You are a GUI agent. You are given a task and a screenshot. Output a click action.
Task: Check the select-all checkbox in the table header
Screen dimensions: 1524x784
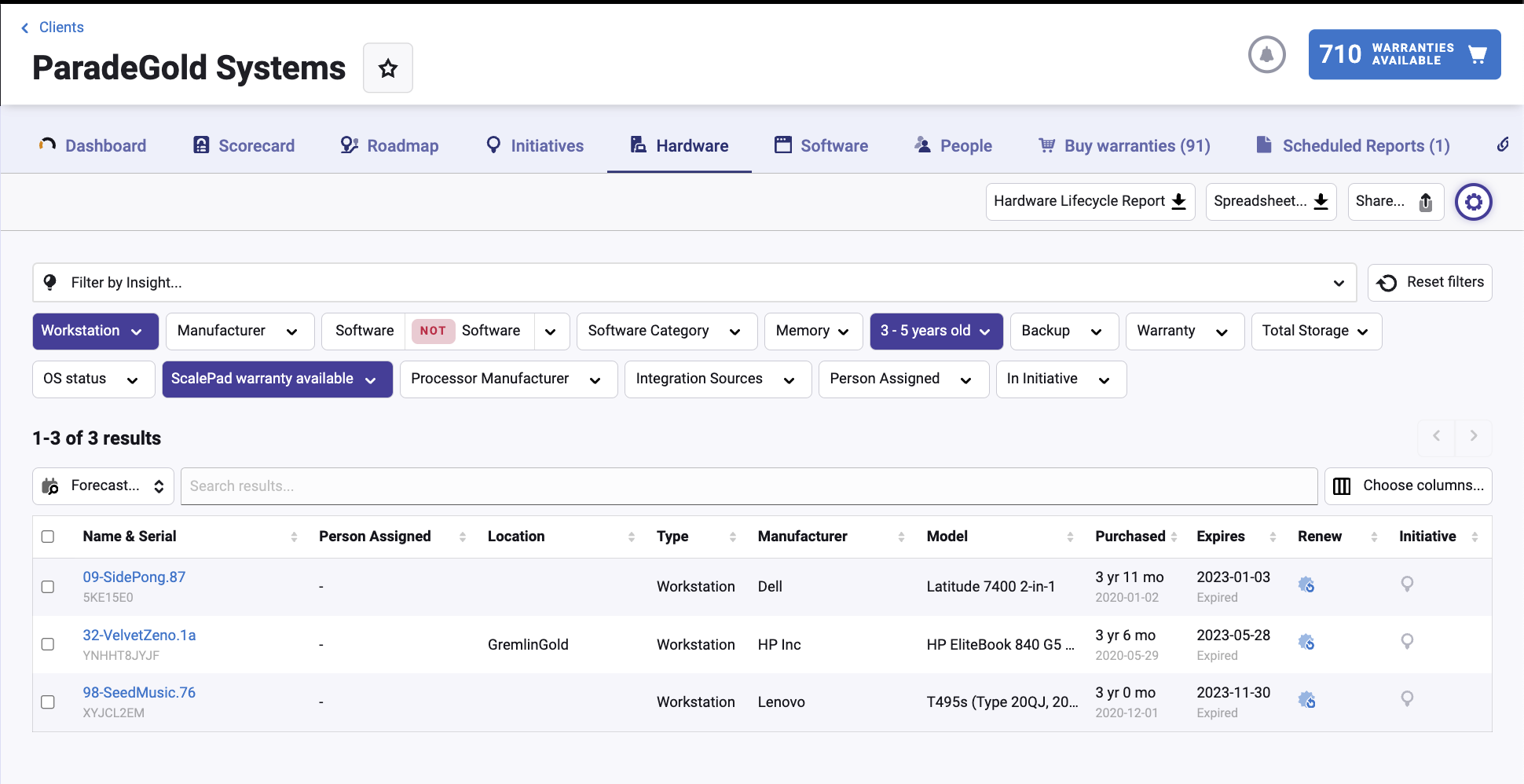tap(48, 536)
